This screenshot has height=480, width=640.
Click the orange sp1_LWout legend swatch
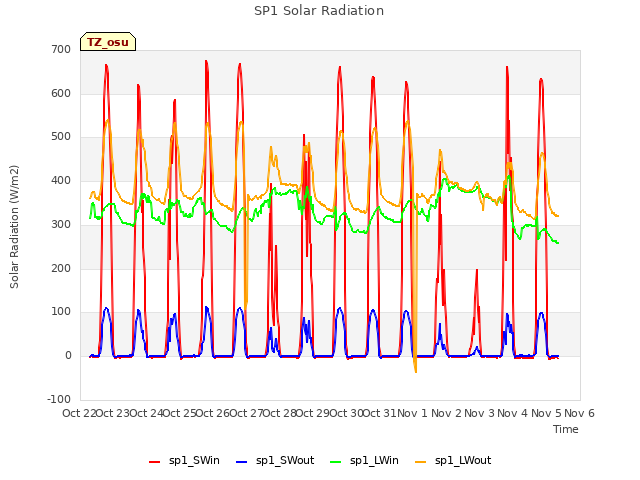pyautogui.click(x=420, y=461)
